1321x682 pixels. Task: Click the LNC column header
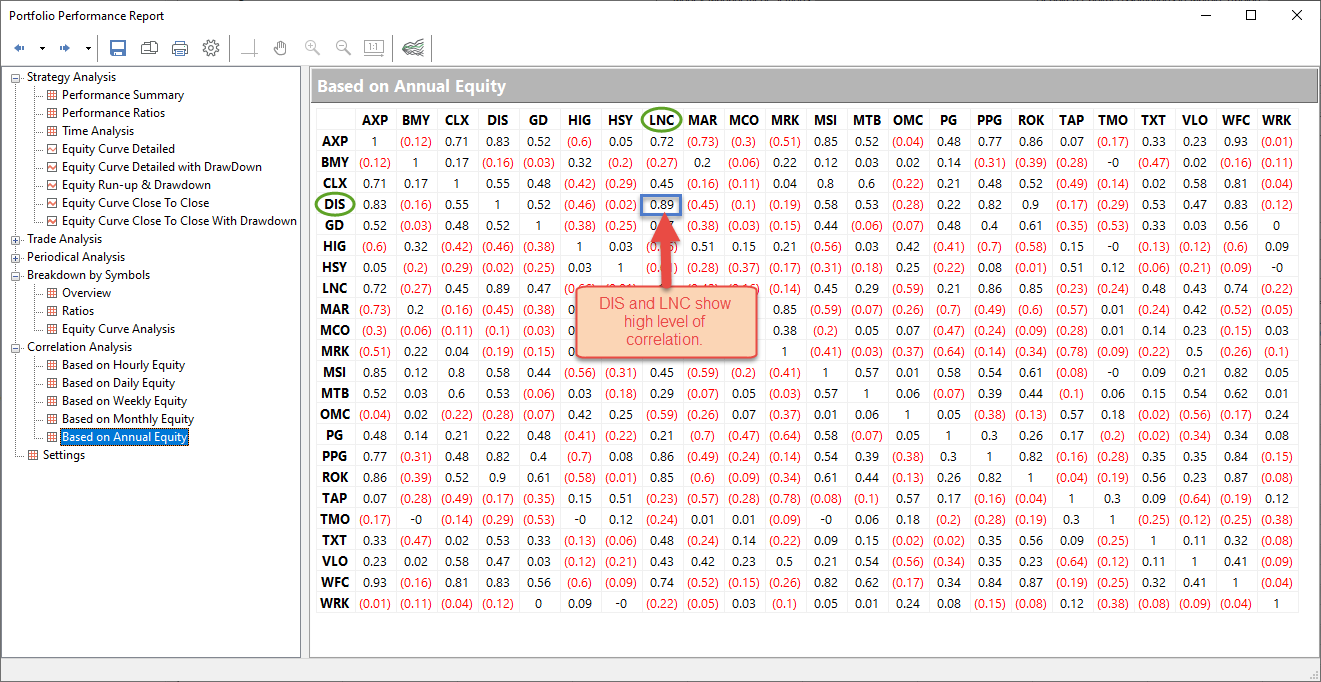[x=661, y=120]
